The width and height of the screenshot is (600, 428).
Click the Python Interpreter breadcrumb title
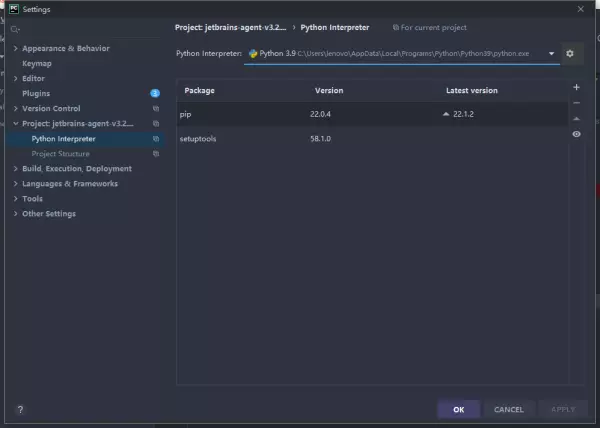coord(335,28)
